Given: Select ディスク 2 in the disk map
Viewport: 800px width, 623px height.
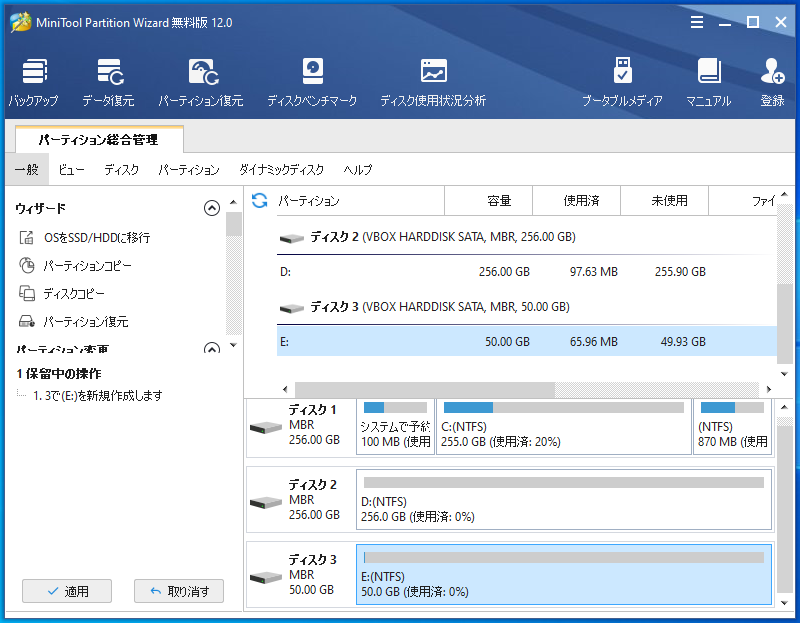Looking at the screenshot, I should coord(301,500).
